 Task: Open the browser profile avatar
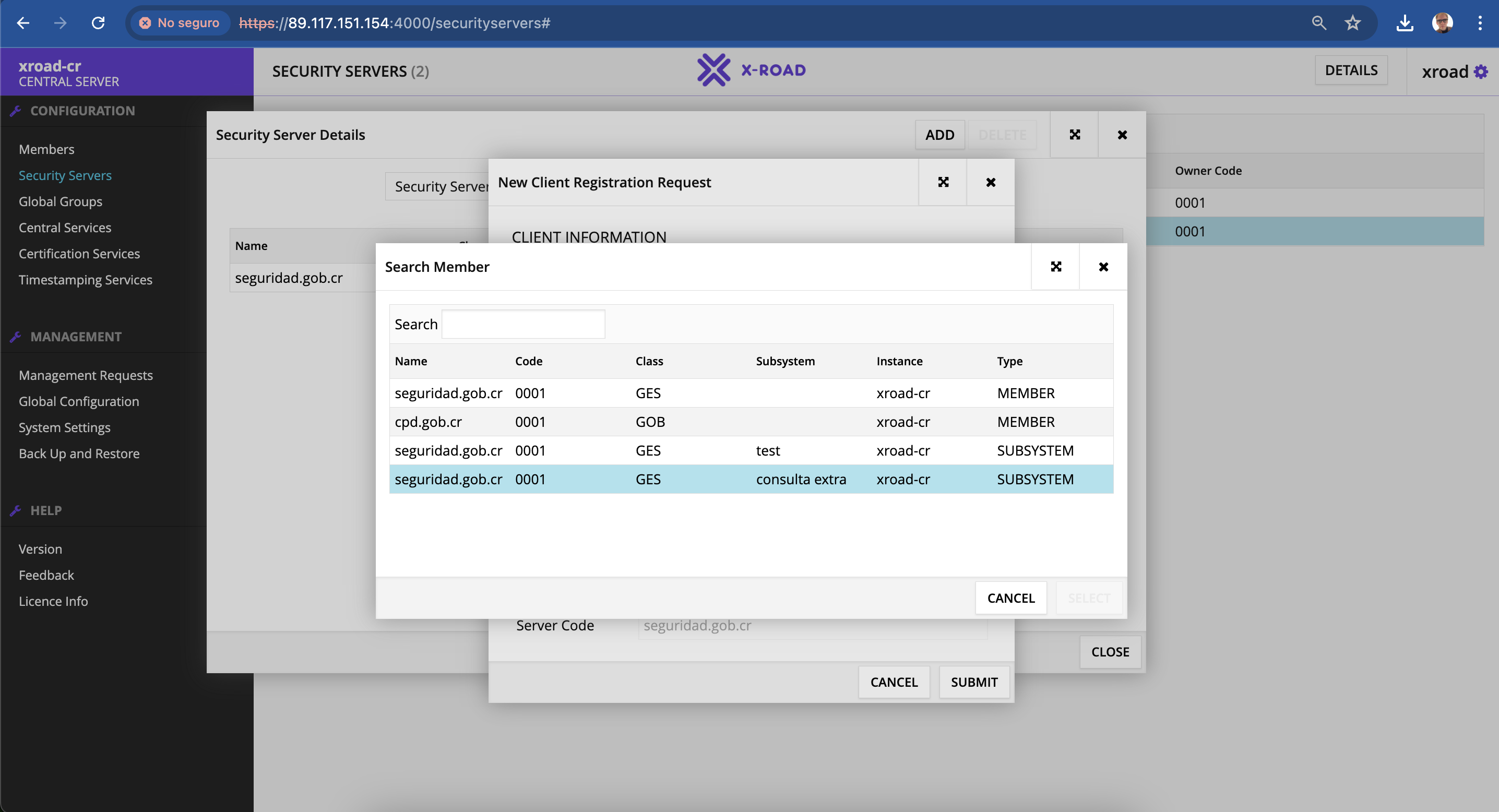pyautogui.click(x=1442, y=22)
